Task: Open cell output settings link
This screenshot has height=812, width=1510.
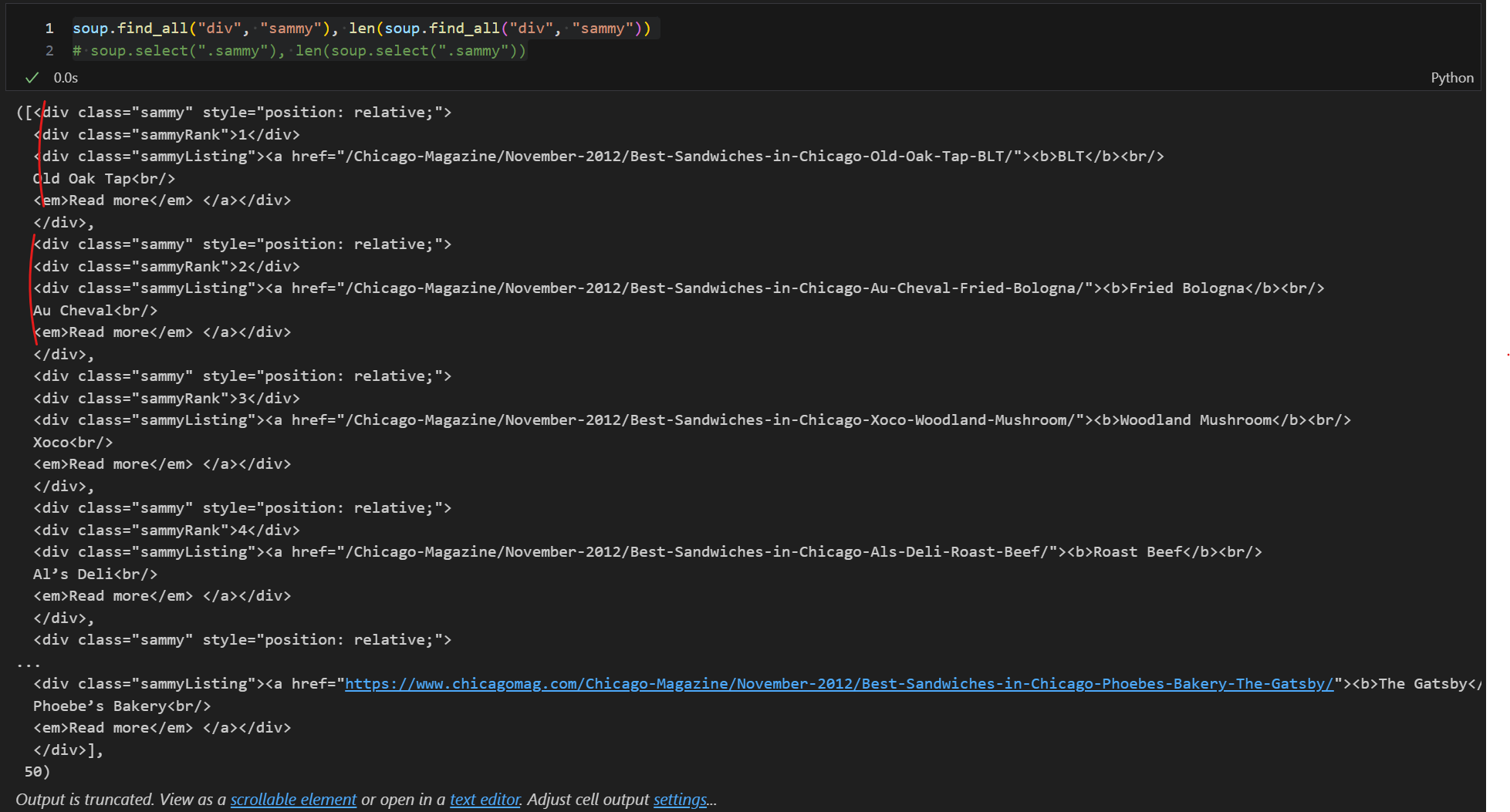Action: pyautogui.click(x=680, y=800)
